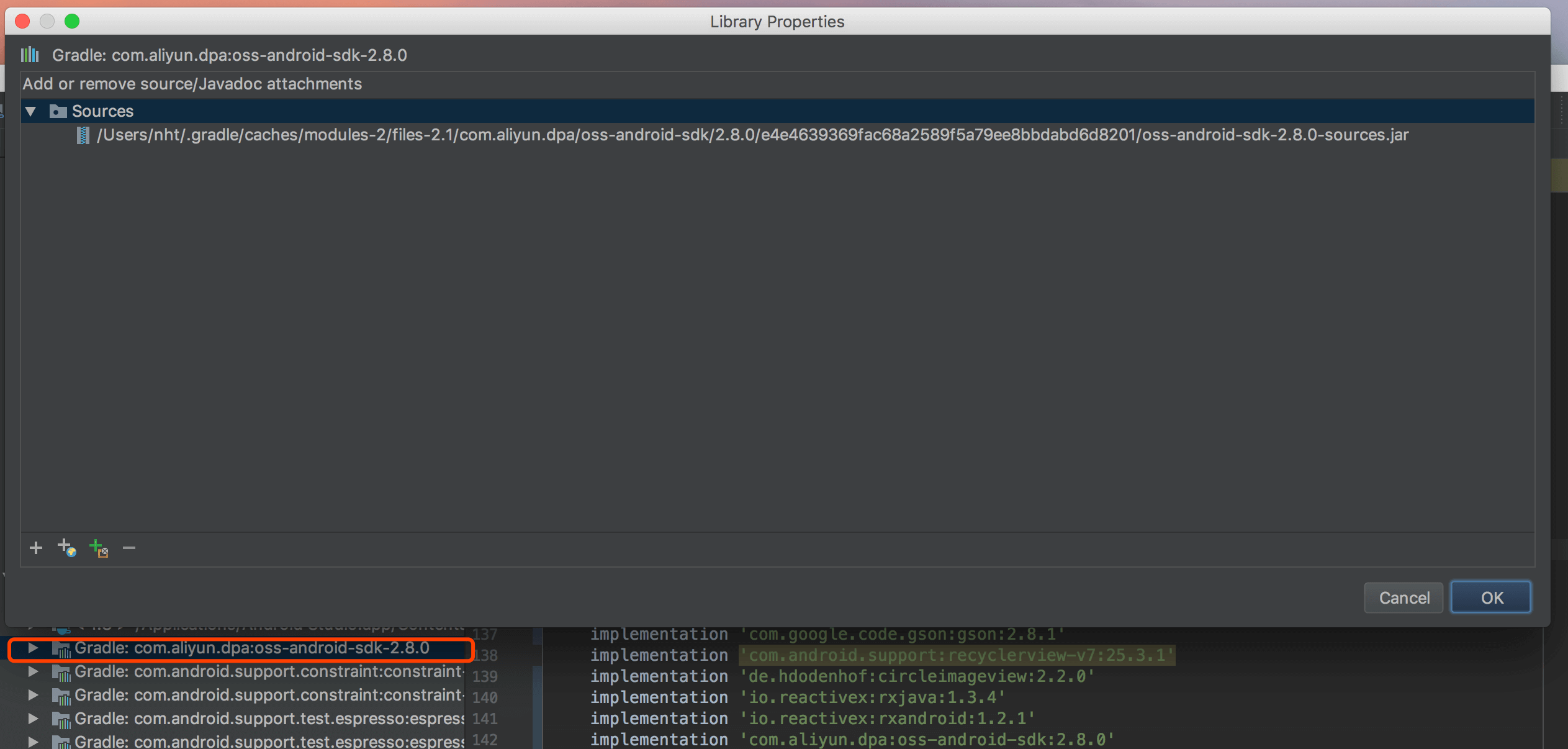This screenshot has height=749, width=1568.
Task: Click line number 139 in editor gutter
Action: pos(485,676)
